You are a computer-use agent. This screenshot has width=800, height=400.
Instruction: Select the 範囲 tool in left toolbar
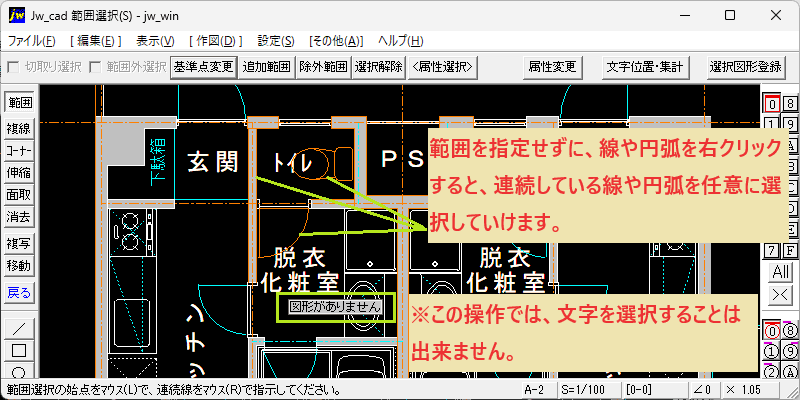(19, 103)
